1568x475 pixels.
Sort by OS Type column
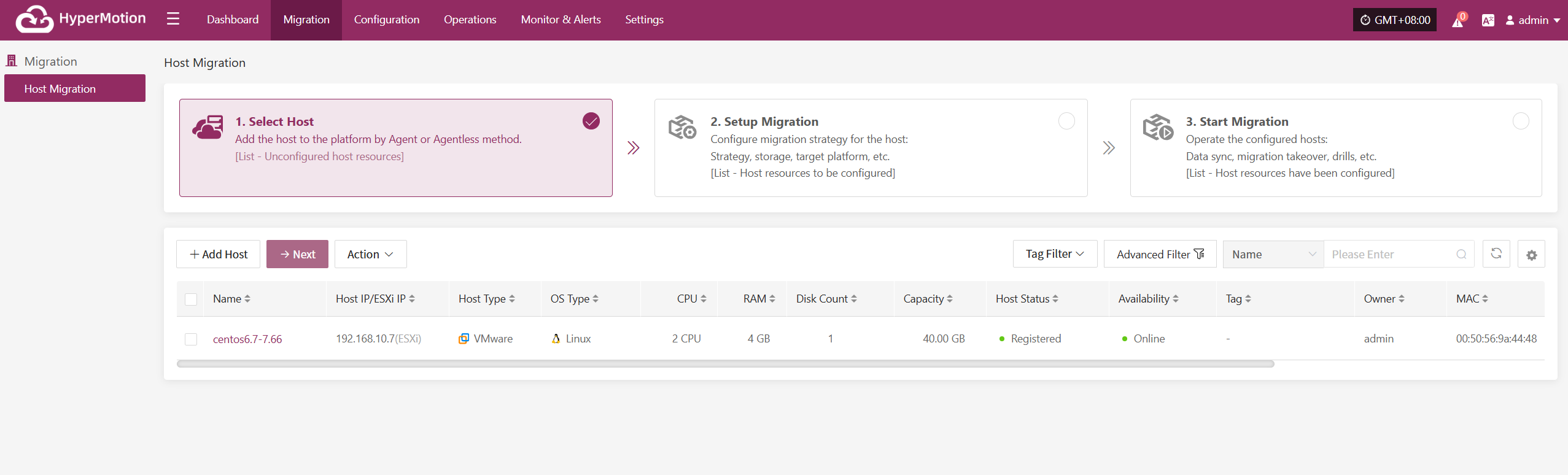click(x=596, y=299)
